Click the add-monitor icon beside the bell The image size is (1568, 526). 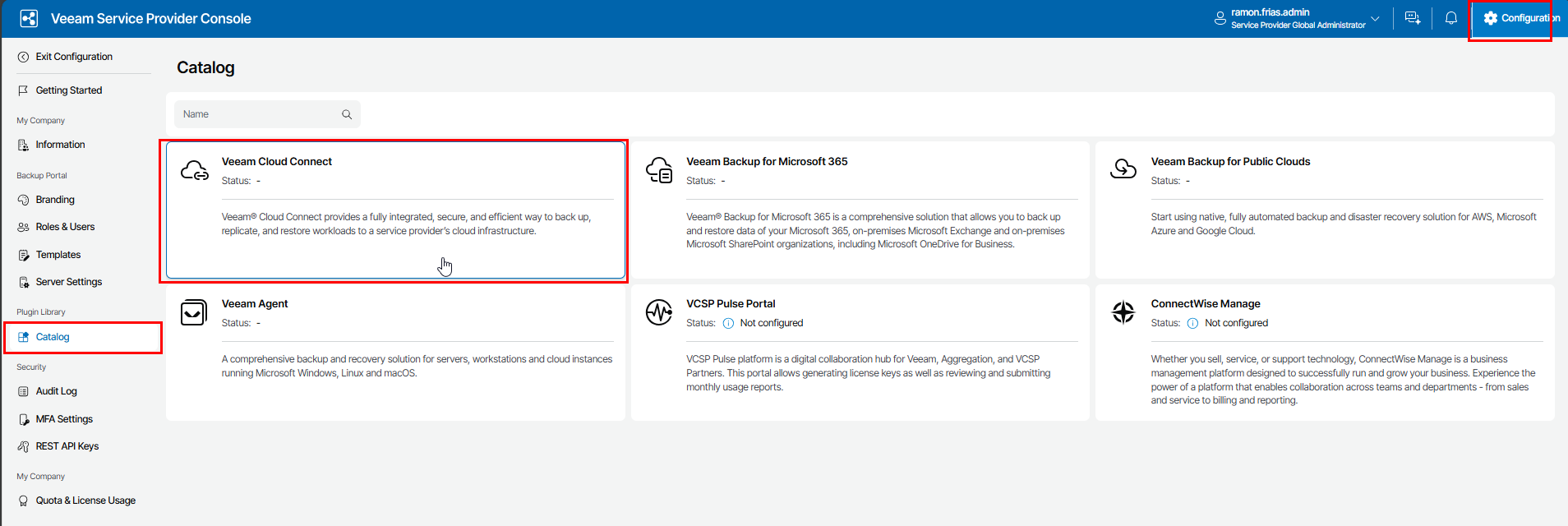tap(1413, 18)
